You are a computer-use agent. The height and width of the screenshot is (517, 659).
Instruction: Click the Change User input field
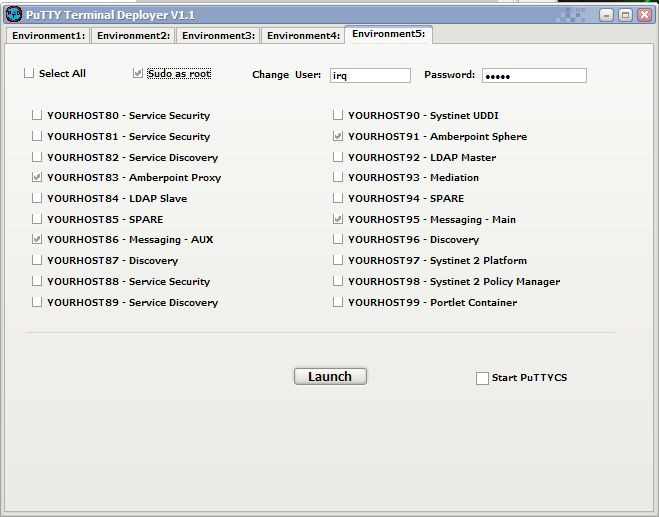coord(369,75)
